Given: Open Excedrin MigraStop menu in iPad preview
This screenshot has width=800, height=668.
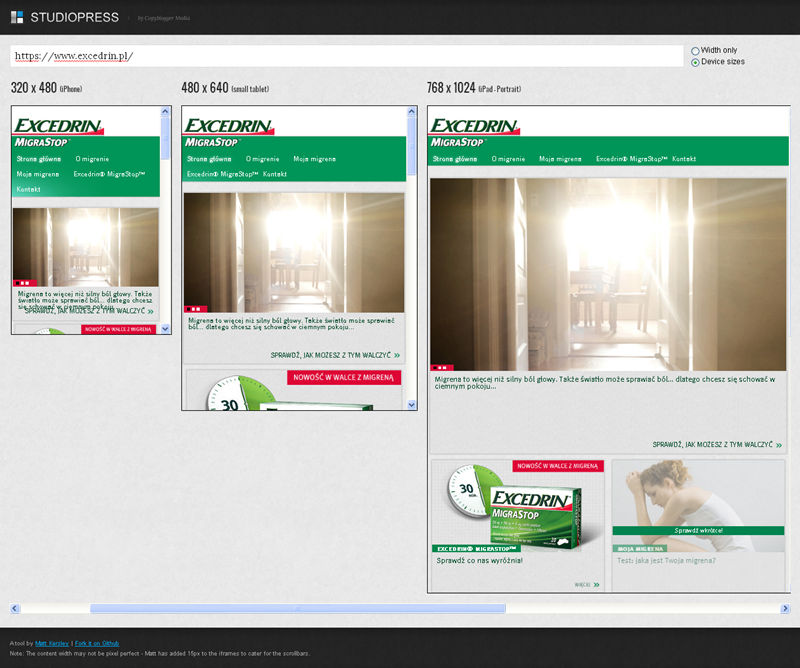Looking at the screenshot, I should click(x=632, y=159).
